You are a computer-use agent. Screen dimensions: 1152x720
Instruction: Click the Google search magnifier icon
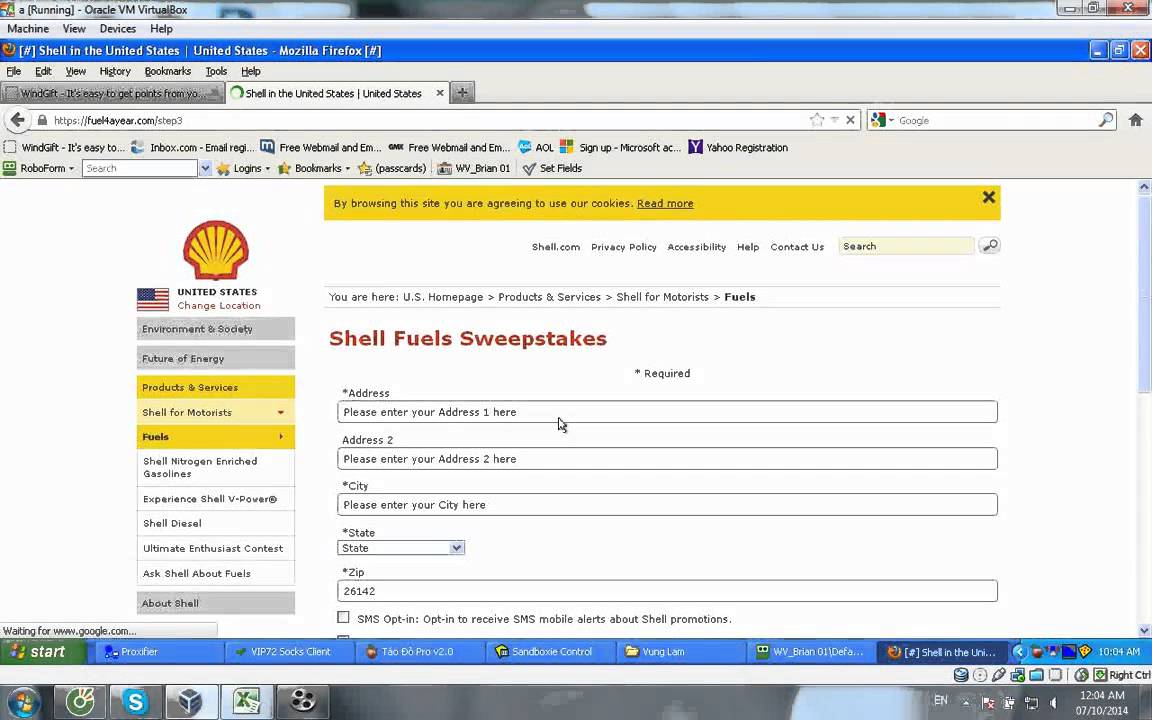[1106, 120]
